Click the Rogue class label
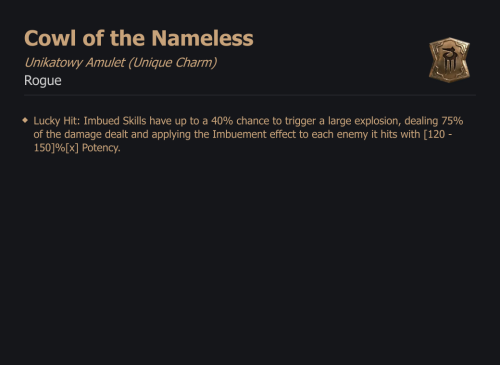 (43, 81)
